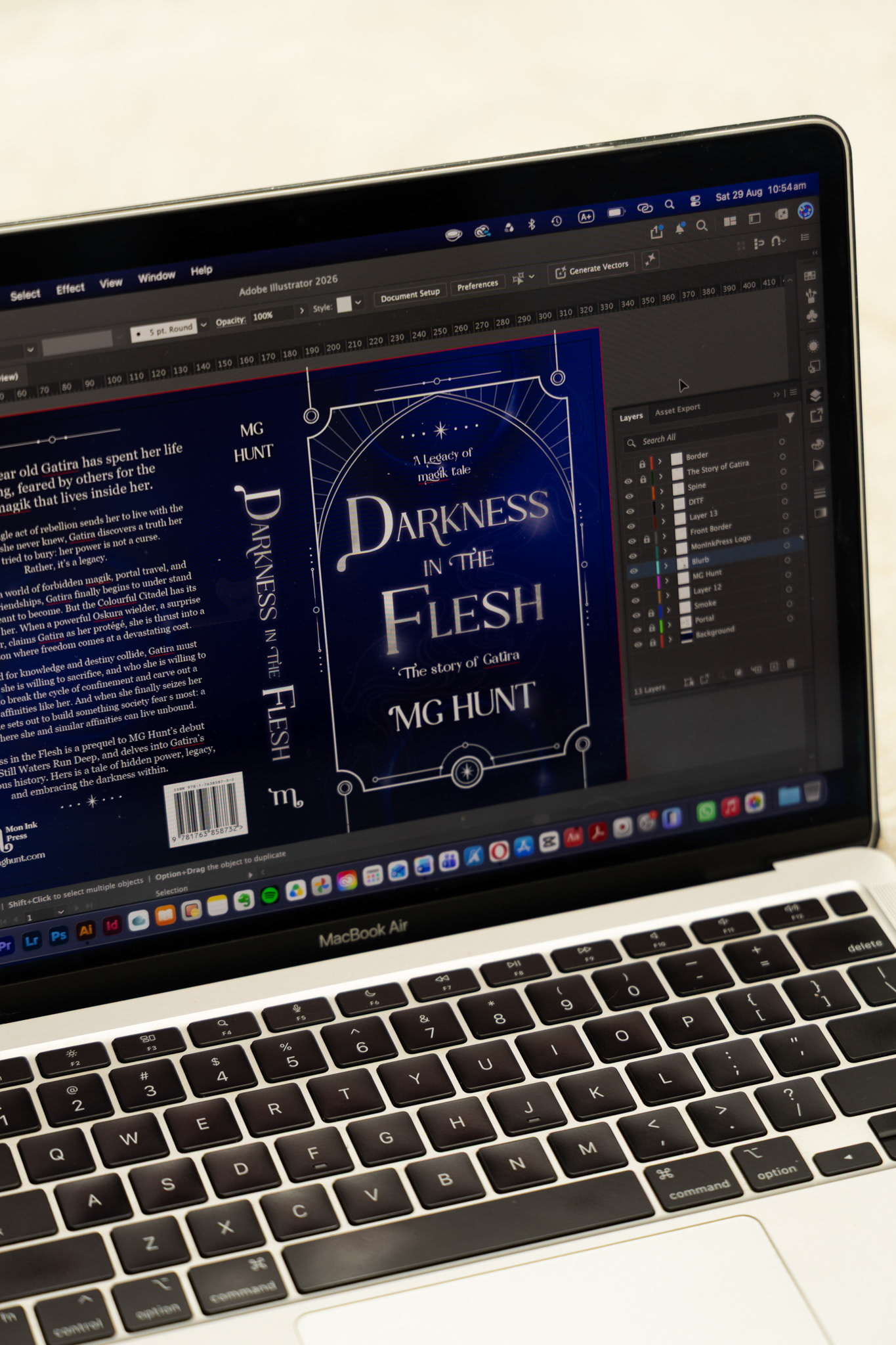This screenshot has height=1345, width=896.
Task: Click the Generate Vectors button
Action: tap(593, 268)
